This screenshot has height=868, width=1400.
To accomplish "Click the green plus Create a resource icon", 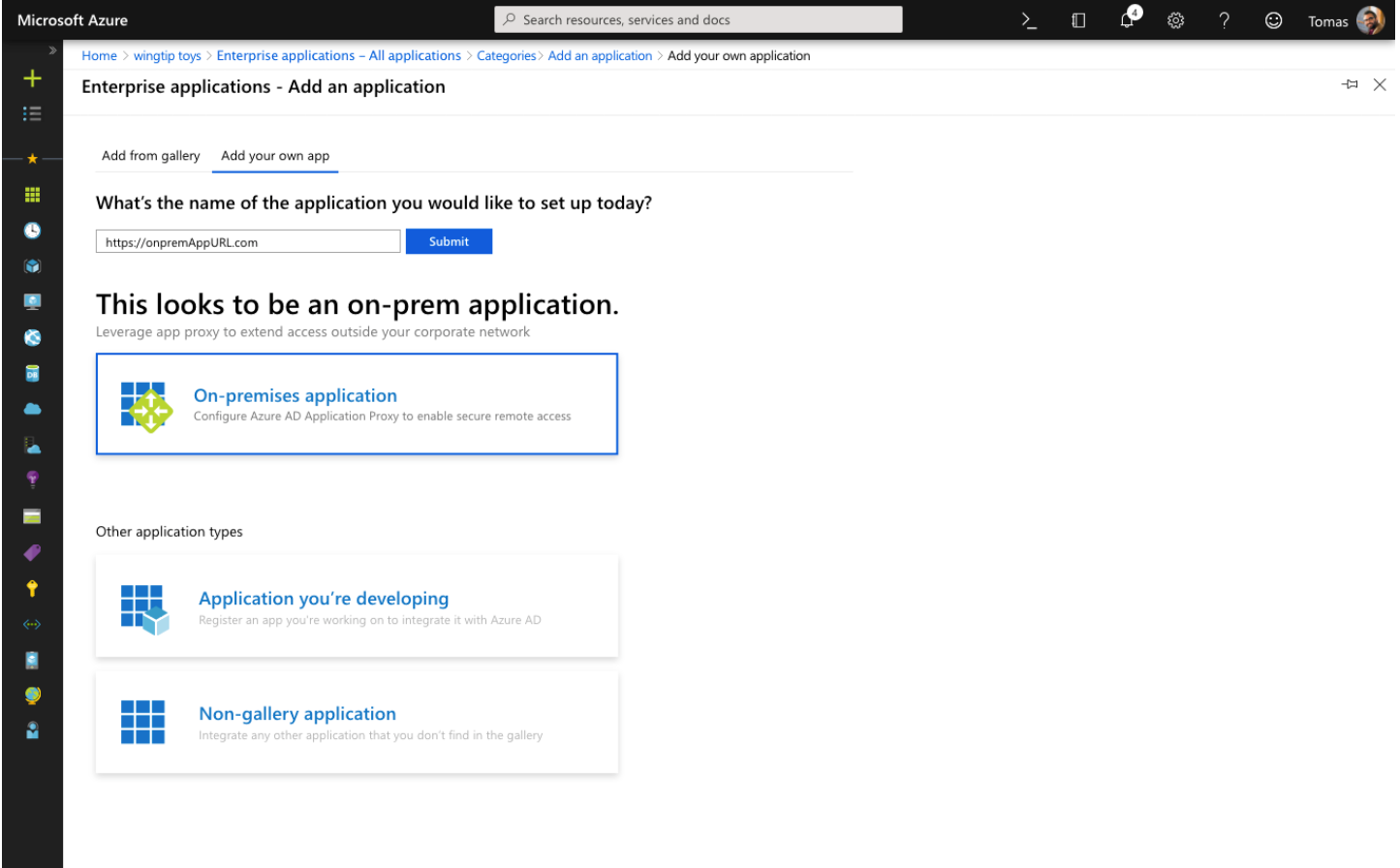I will point(32,78).
